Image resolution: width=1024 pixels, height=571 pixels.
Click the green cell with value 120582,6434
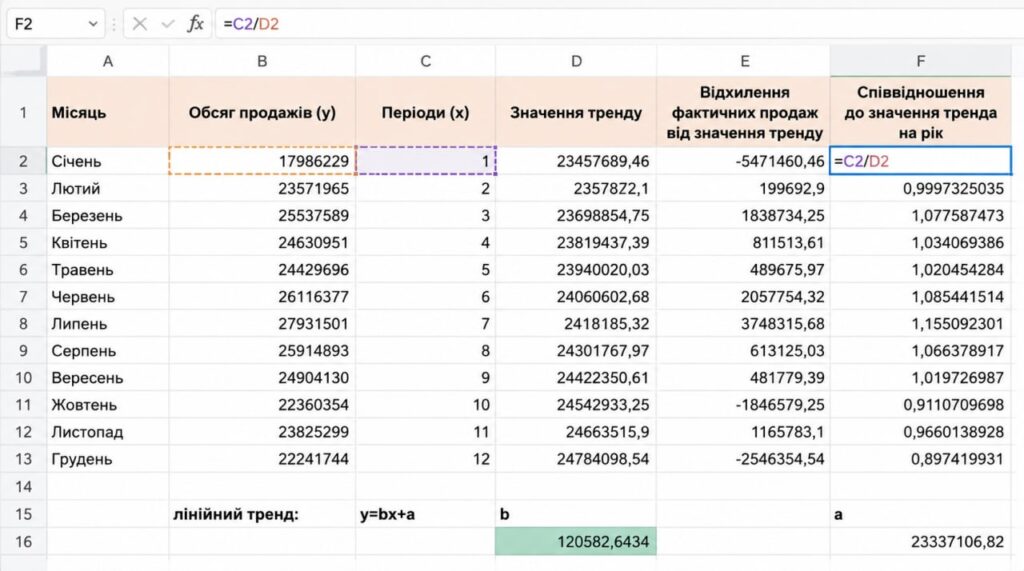(576, 542)
